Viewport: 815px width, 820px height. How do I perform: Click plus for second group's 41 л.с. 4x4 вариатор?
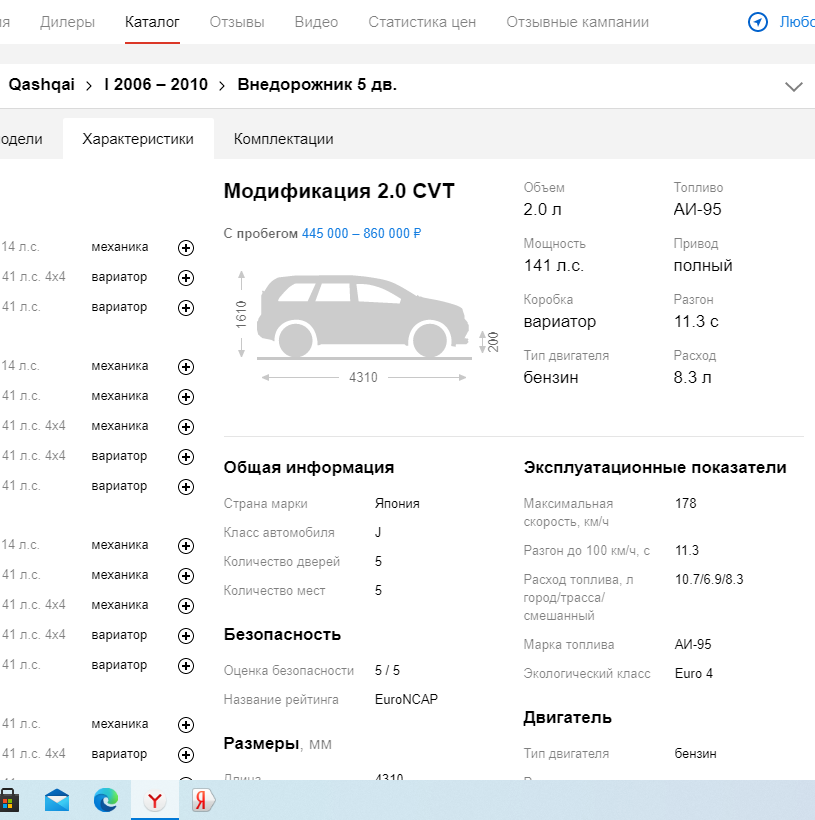click(x=186, y=457)
